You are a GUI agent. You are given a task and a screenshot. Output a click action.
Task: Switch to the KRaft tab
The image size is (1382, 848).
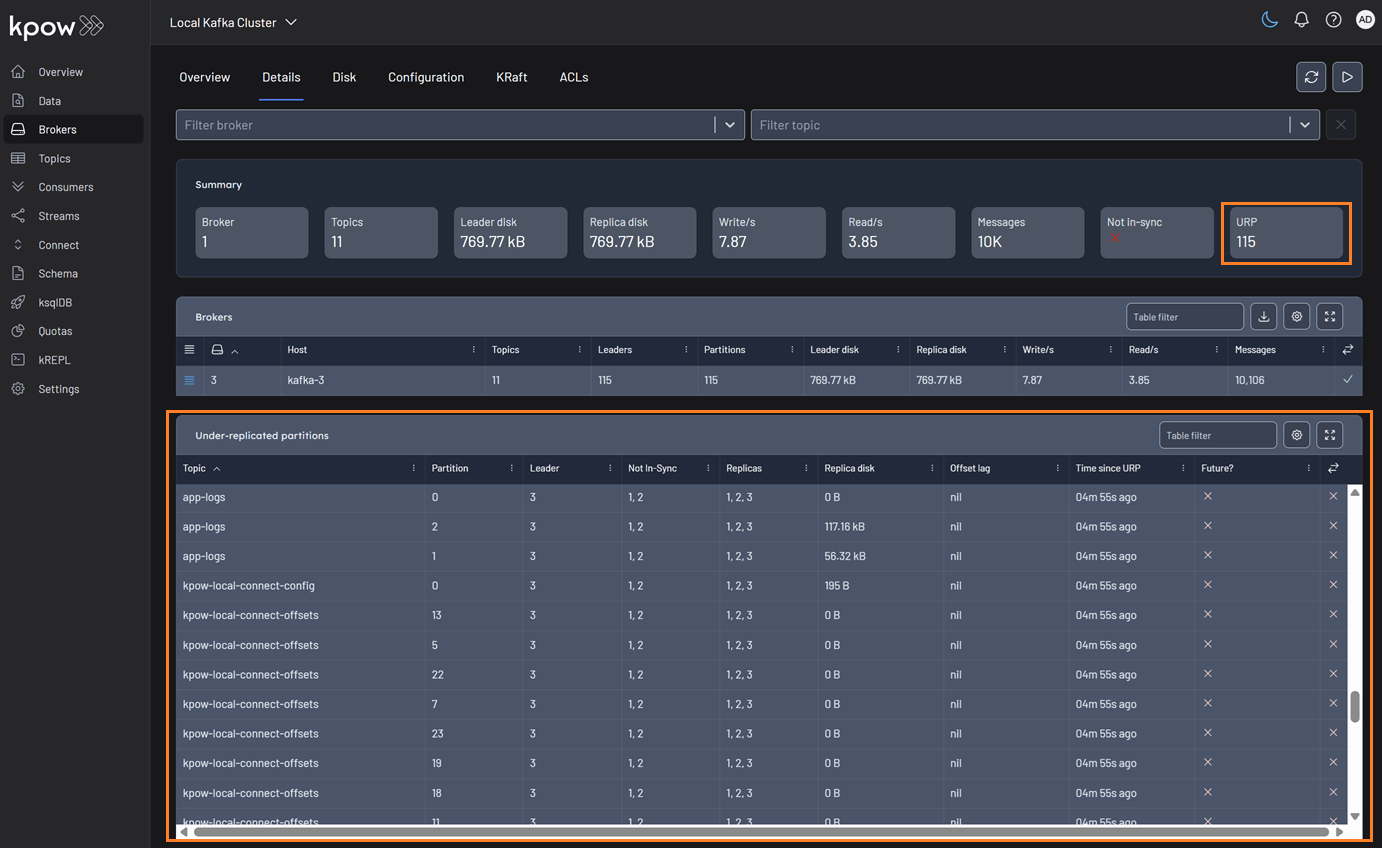click(511, 77)
